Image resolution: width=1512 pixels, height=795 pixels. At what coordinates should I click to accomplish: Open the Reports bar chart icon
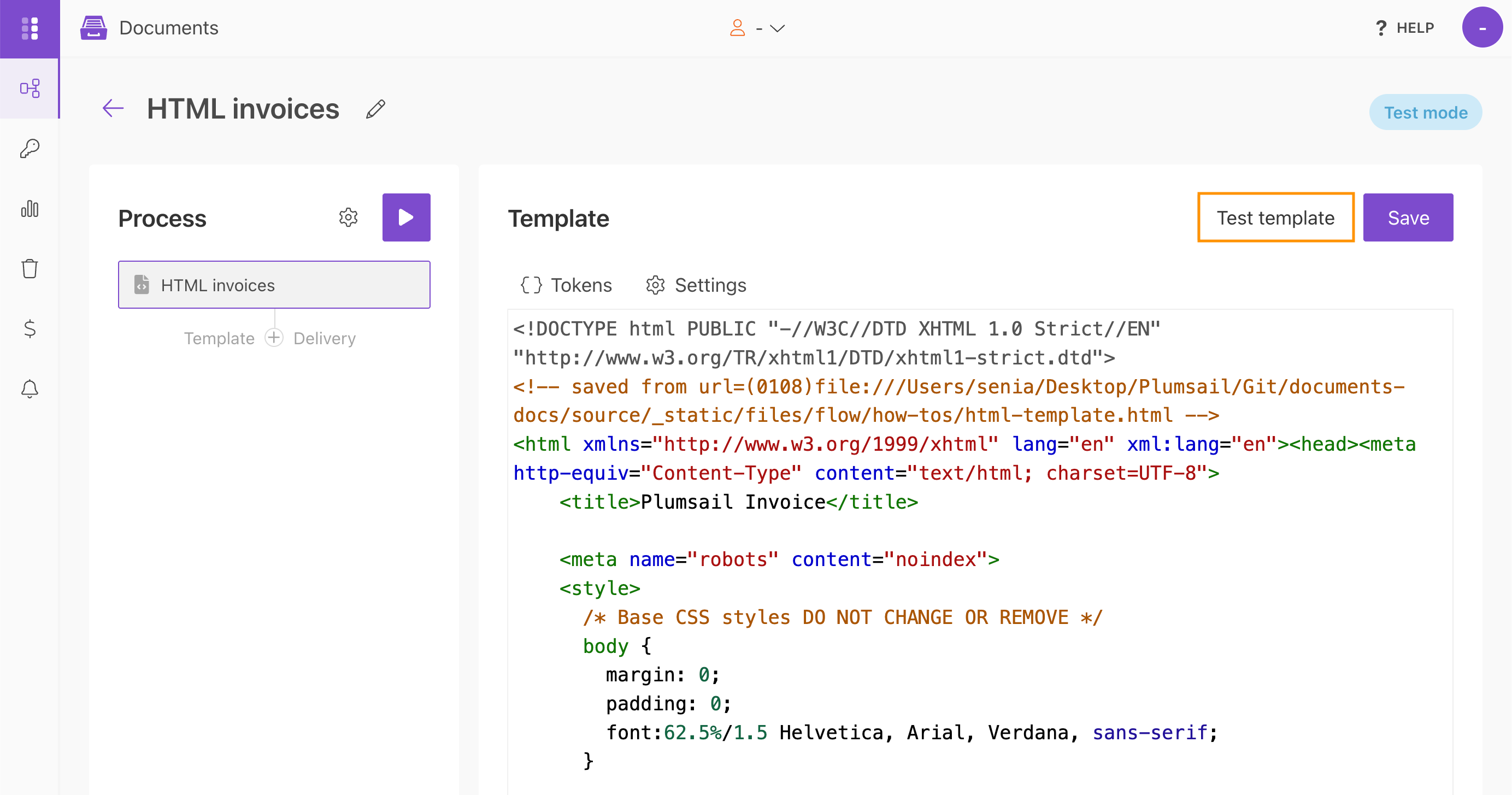[30, 208]
